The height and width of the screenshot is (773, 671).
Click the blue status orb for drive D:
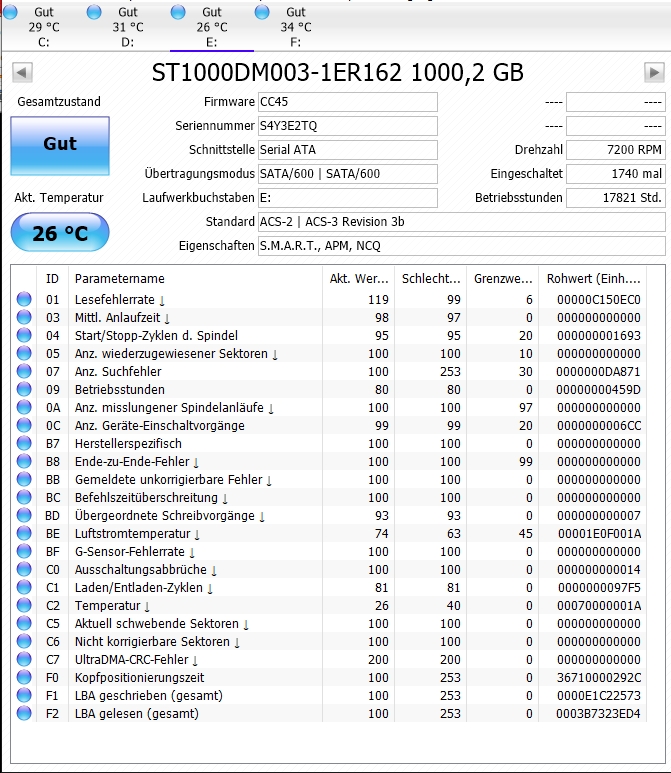point(94,12)
